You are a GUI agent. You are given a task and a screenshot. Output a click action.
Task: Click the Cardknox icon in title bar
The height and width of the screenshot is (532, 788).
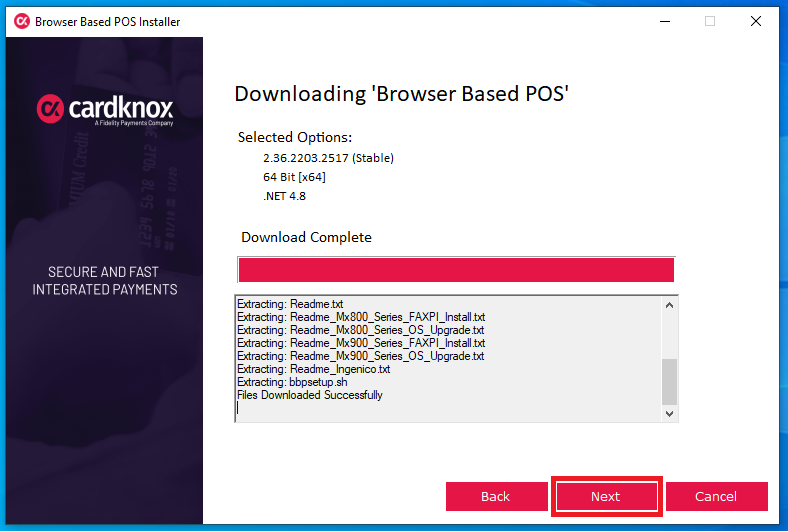coord(22,22)
